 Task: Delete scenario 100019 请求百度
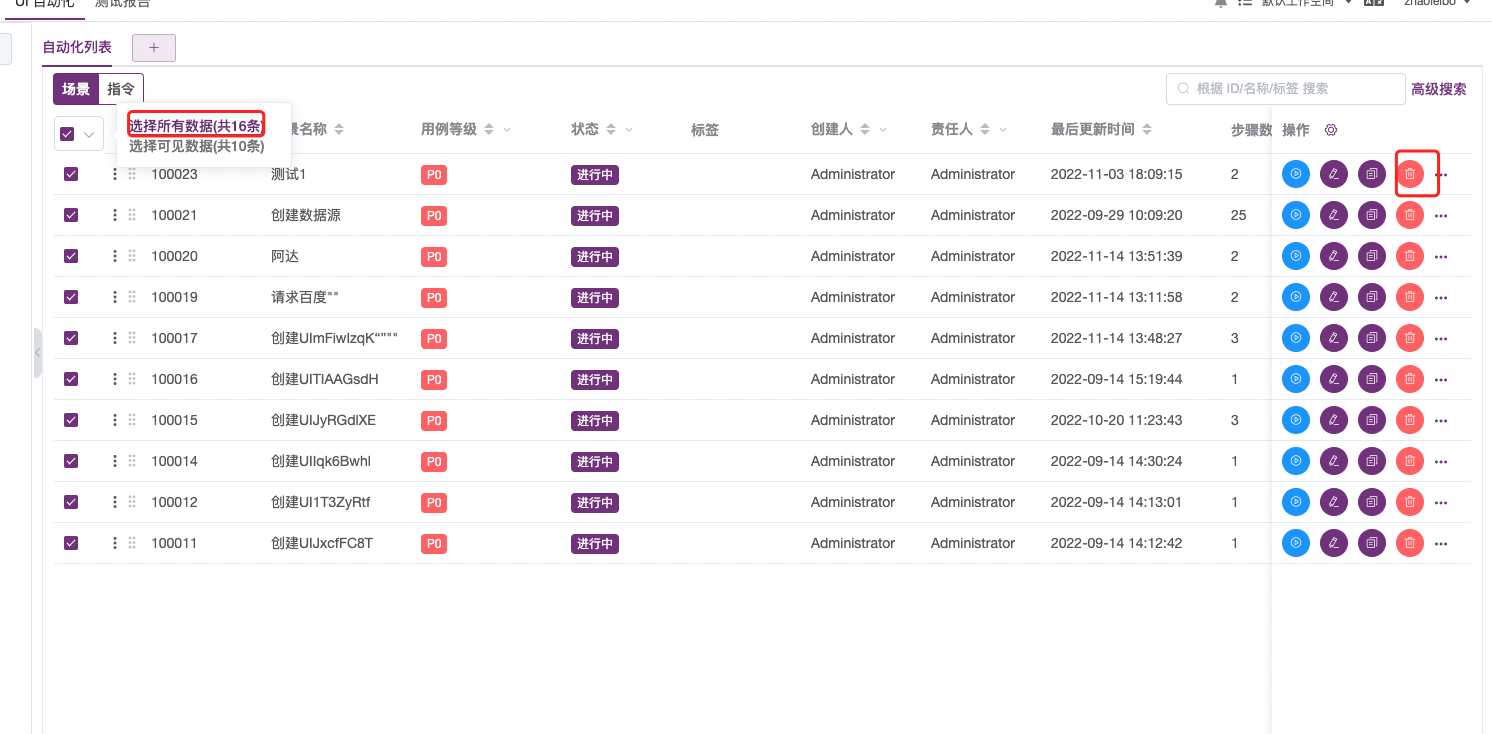coord(1410,297)
